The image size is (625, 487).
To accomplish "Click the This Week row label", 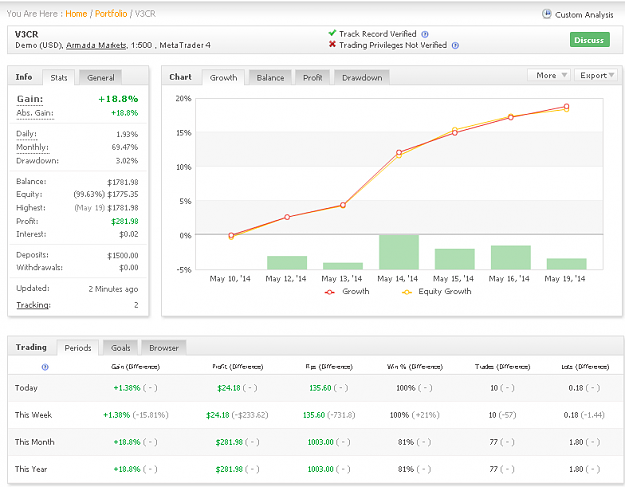I will tap(33, 415).
